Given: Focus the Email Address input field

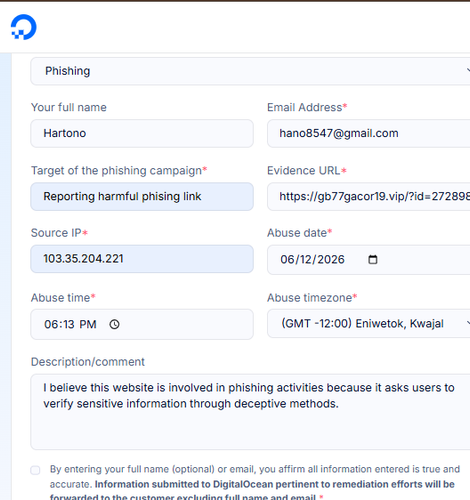Looking at the screenshot, I should coord(368,133).
